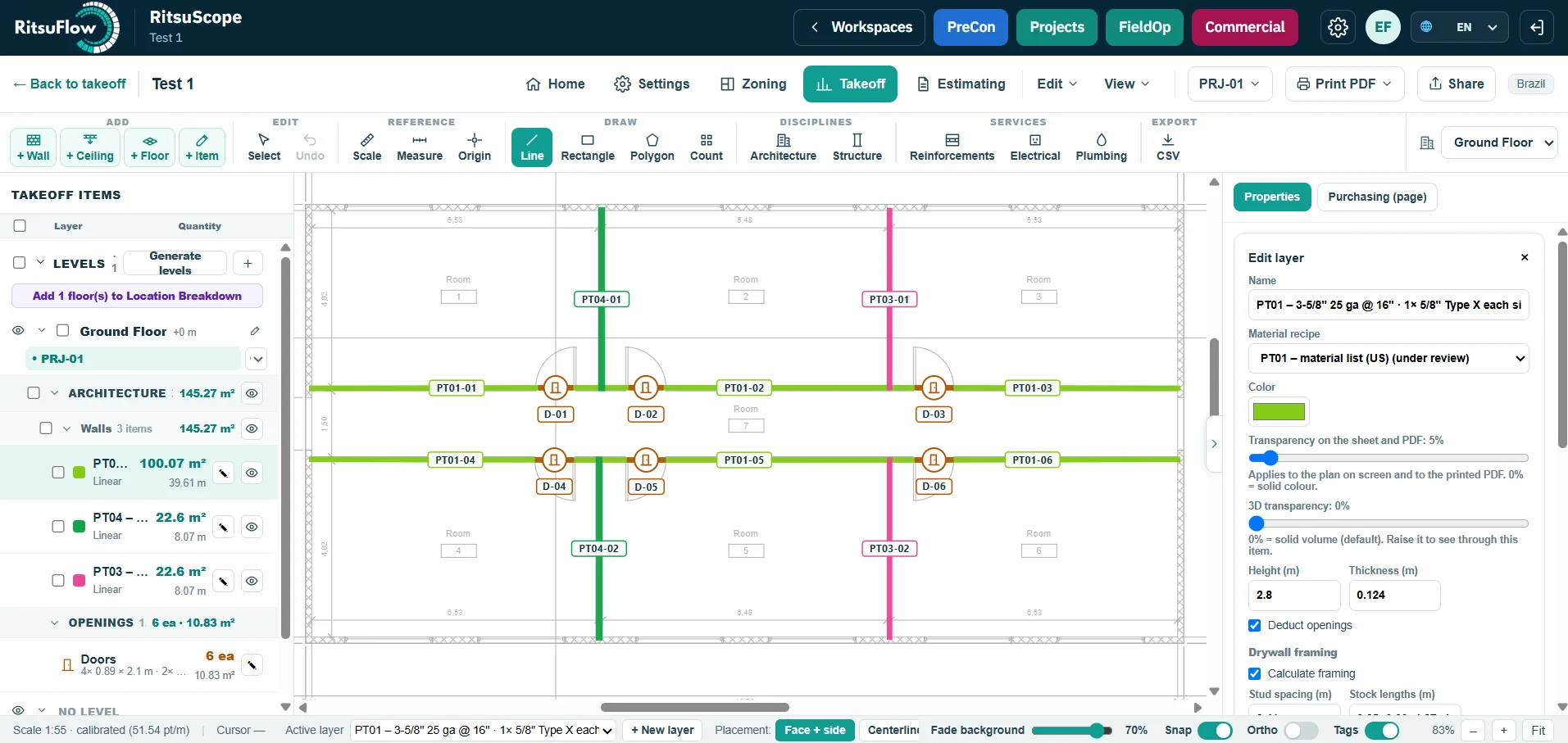Select the Reinforcements service

click(x=952, y=147)
